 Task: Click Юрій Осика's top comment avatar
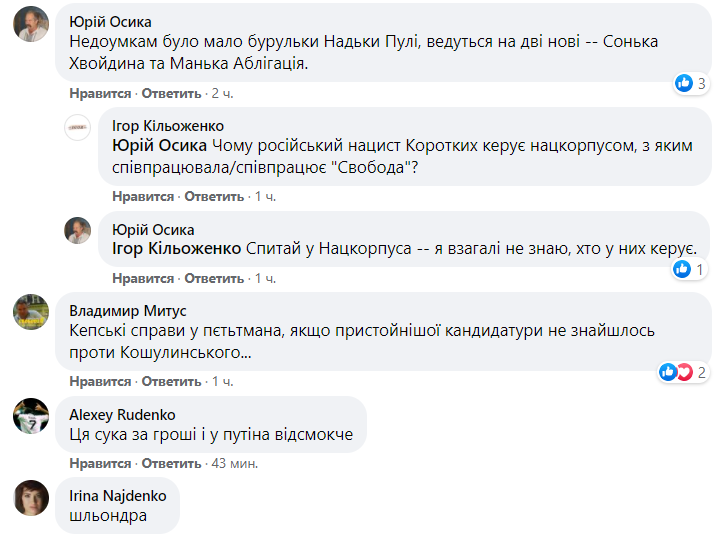(31, 23)
